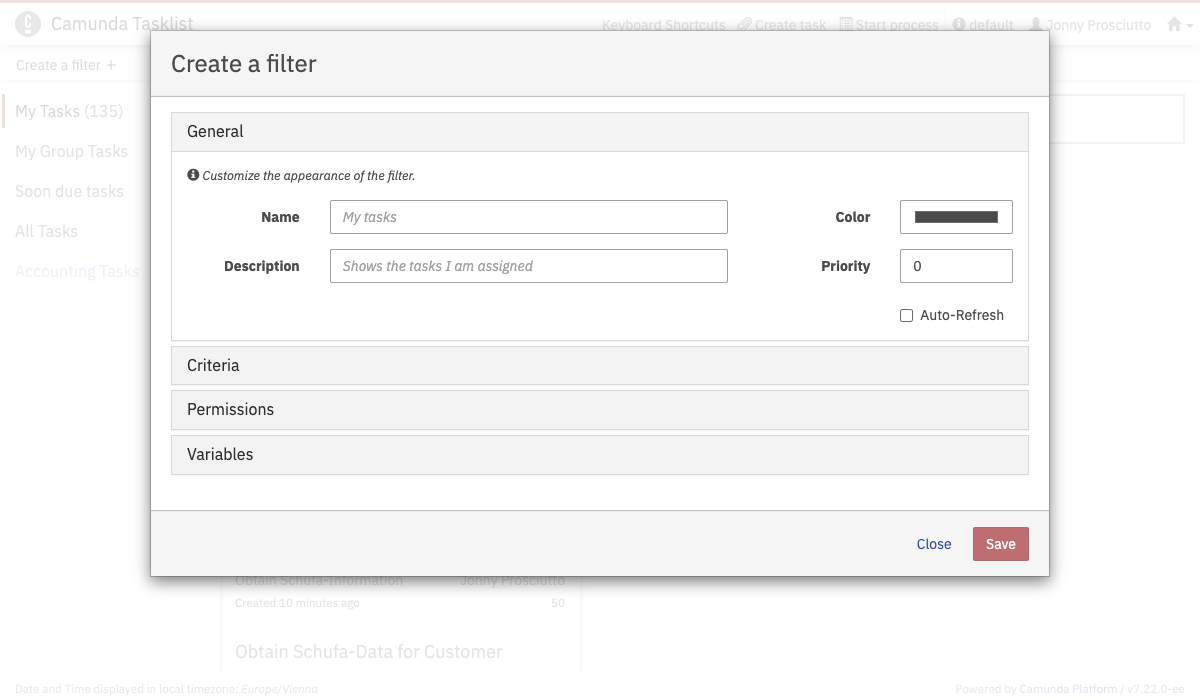The height and width of the screenshot is (700, 1200).
Task: Click the Close link in dialog
Action: pos(933,544)
